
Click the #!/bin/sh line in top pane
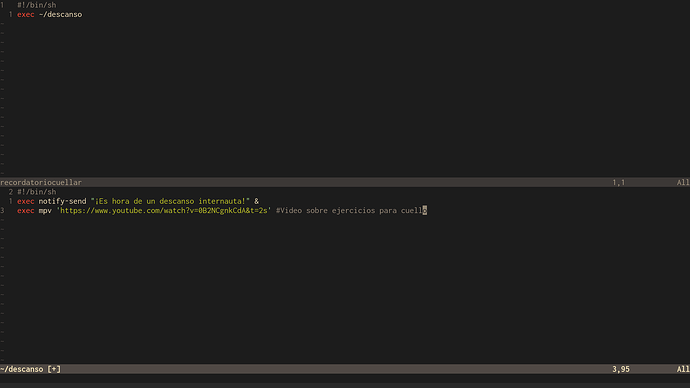[x=37, y=5]
